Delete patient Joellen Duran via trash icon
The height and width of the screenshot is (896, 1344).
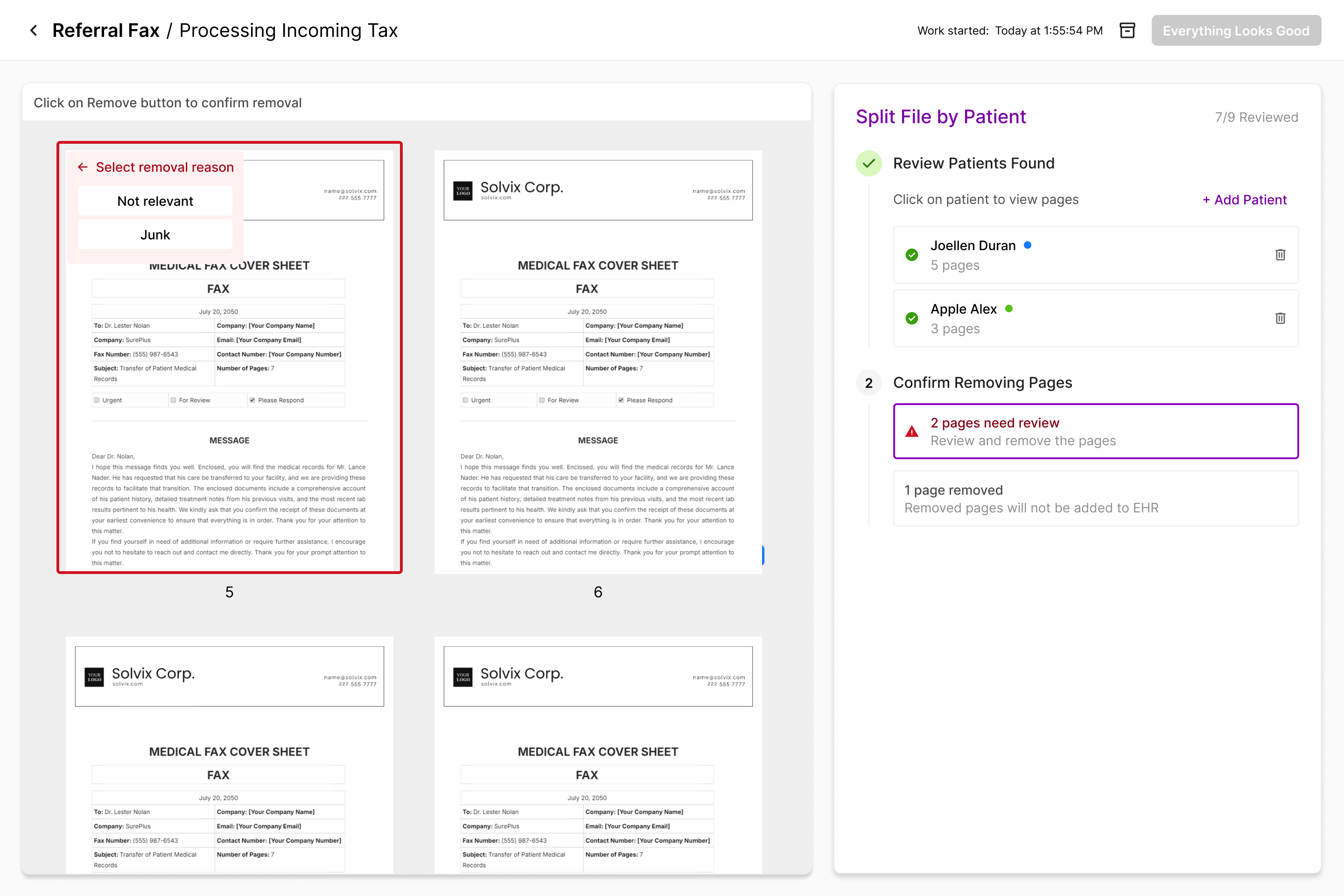[1280, 255]
